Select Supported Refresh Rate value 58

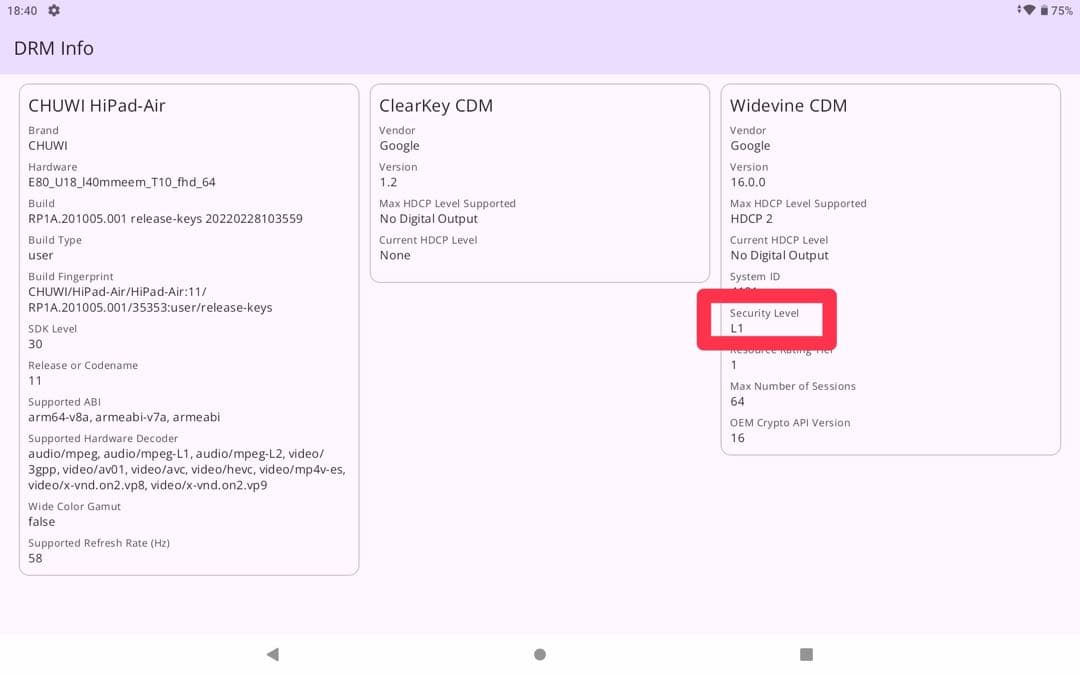pyautogui.click(x=35, y=558)
